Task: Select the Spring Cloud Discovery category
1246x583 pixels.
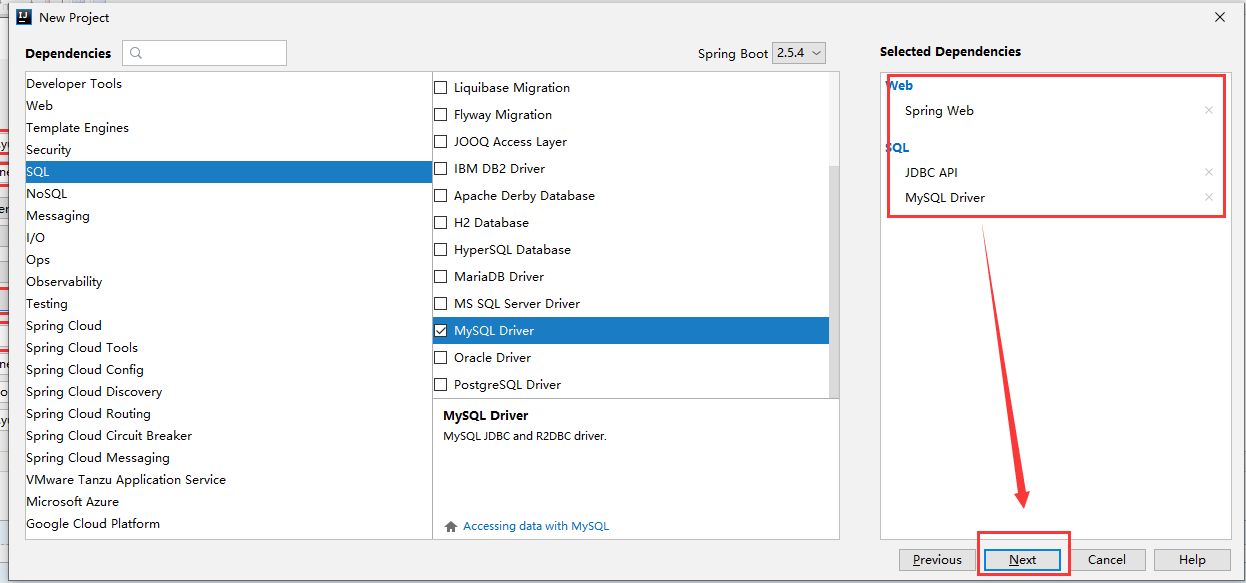Action: pos(94,392)
